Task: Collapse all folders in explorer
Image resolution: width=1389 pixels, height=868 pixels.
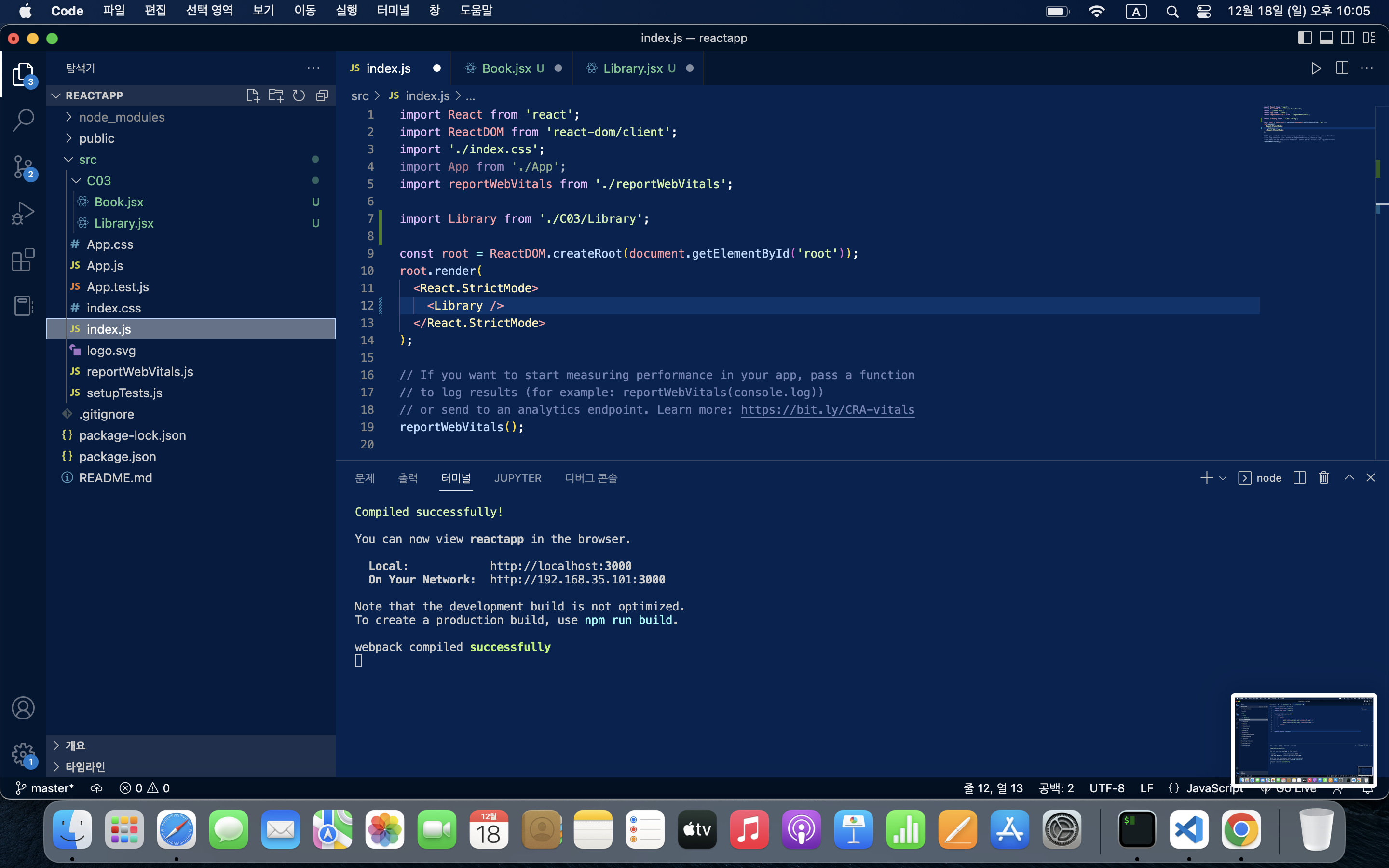Action: pyautogui.click(x=322, y=95)
